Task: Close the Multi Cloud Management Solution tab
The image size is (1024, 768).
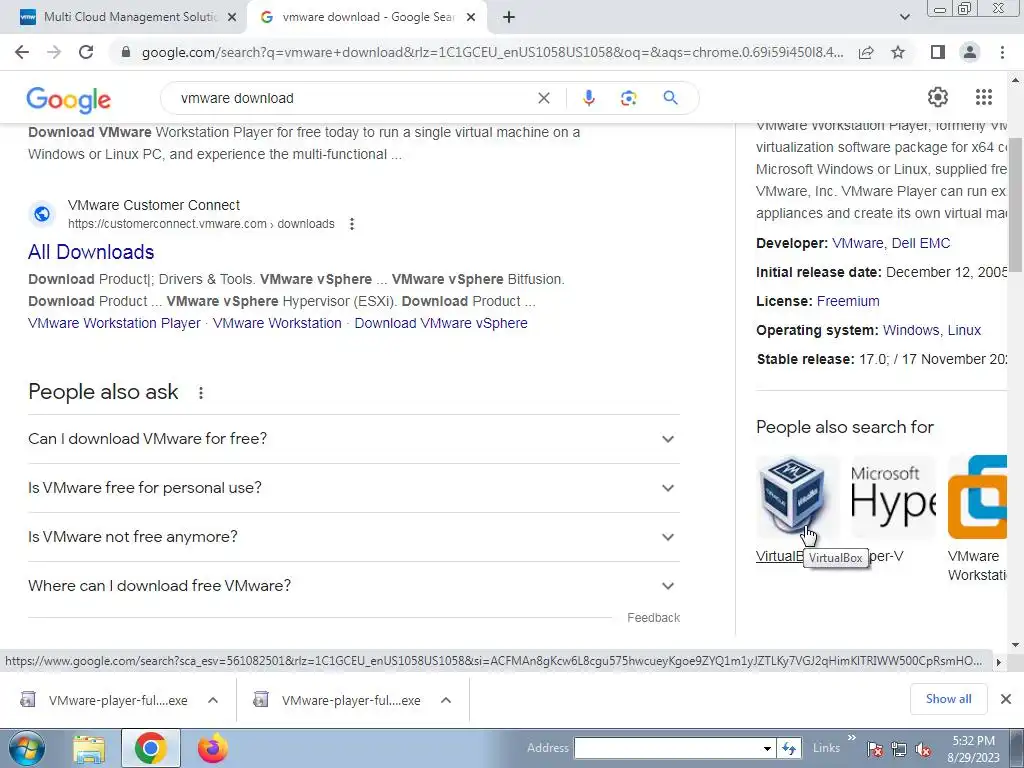Action: tap(232, 18)
